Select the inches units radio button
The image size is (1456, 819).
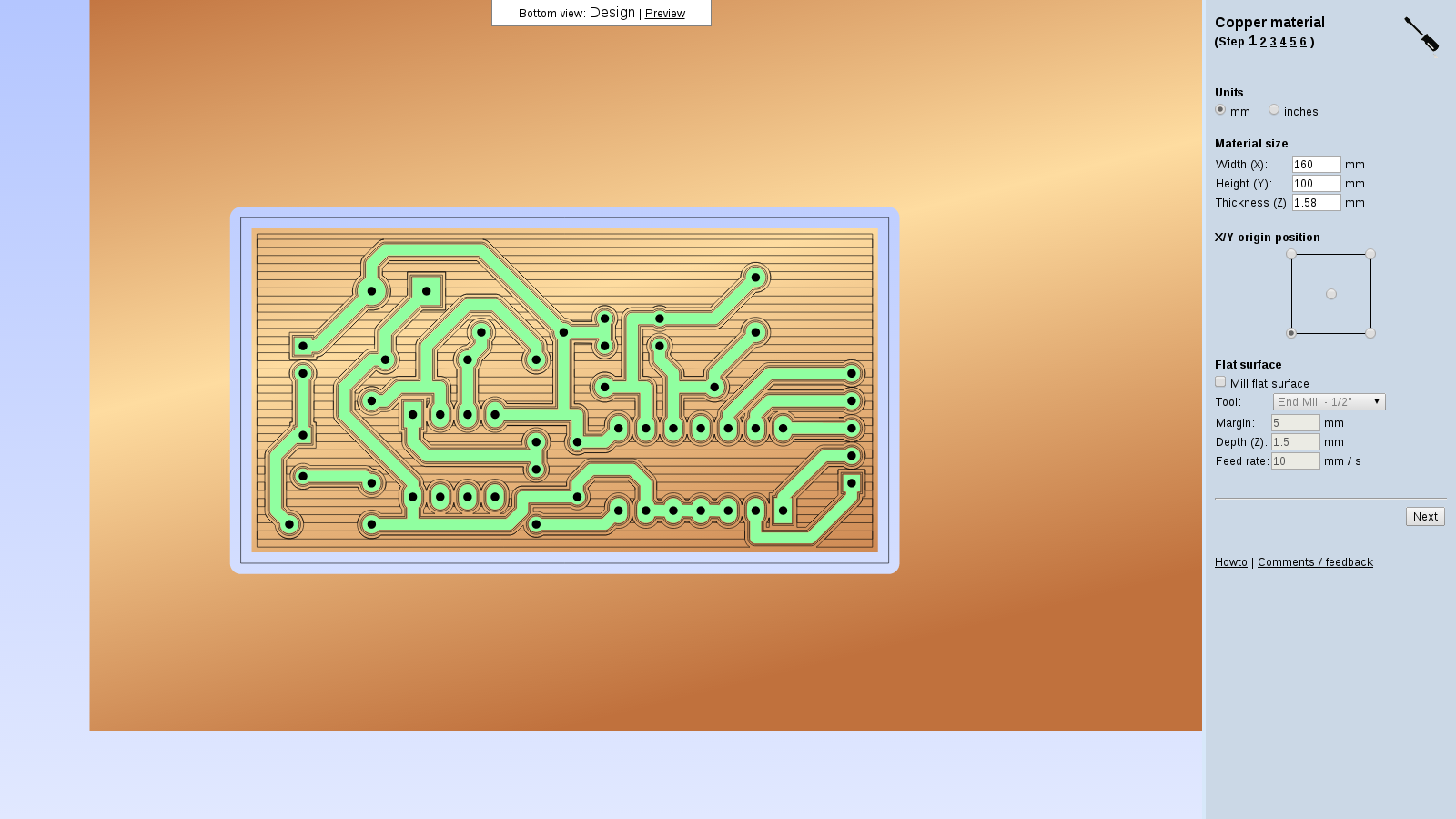1274,109
